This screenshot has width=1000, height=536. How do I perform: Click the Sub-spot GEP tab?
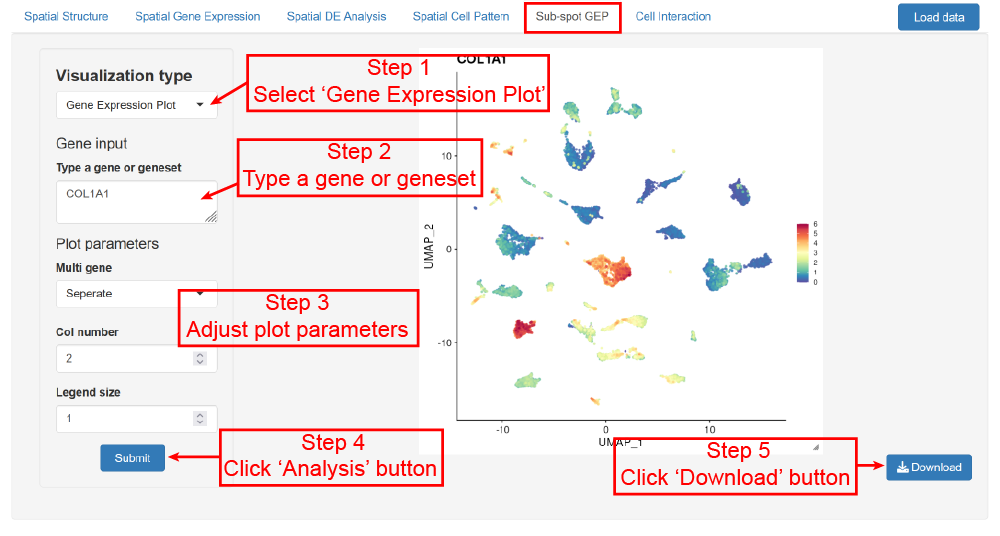tap(572, 16)
